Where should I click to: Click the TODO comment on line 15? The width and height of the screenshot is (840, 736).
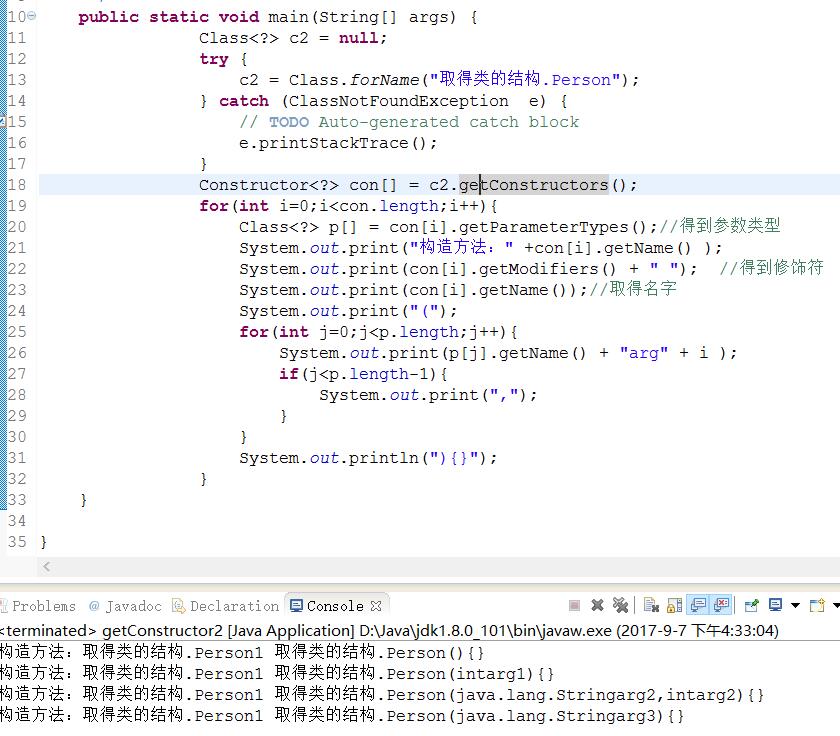(x=409, y=122)
